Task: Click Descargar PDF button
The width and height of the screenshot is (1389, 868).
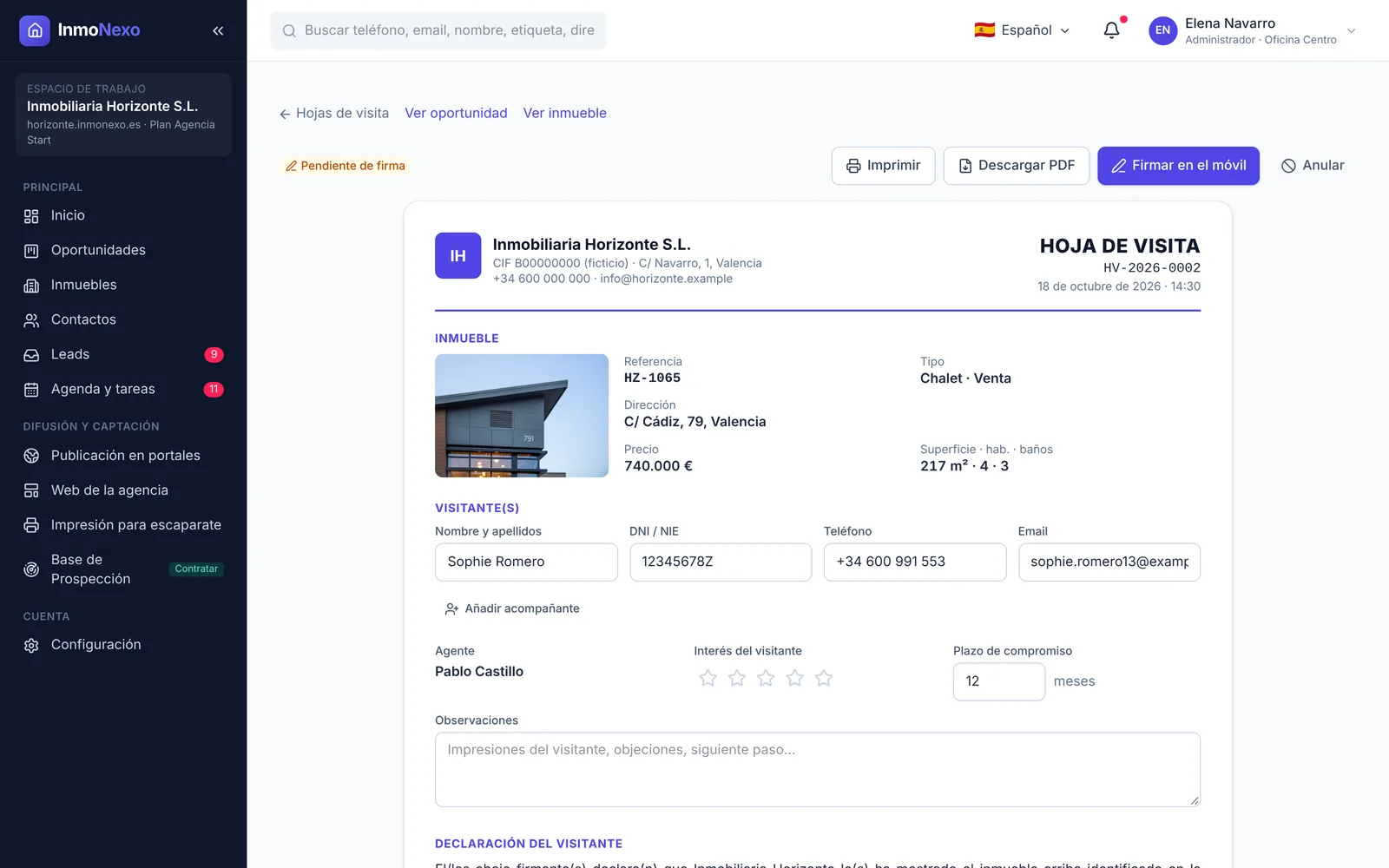Action: click(1017, 166)
